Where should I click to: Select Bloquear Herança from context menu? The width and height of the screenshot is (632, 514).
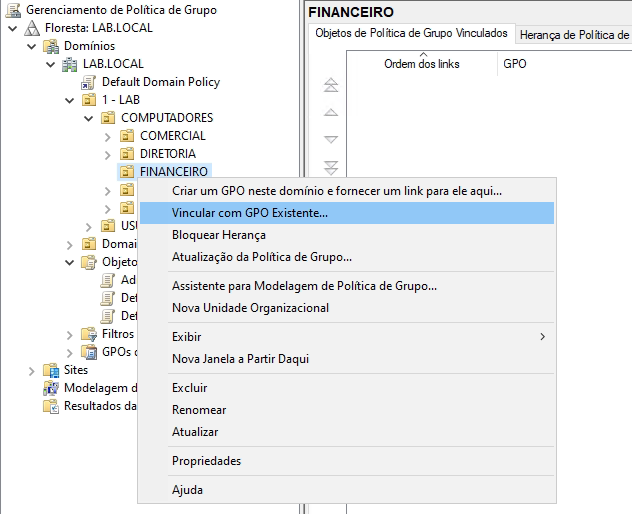pyautogui.click(x=219, y=235)
